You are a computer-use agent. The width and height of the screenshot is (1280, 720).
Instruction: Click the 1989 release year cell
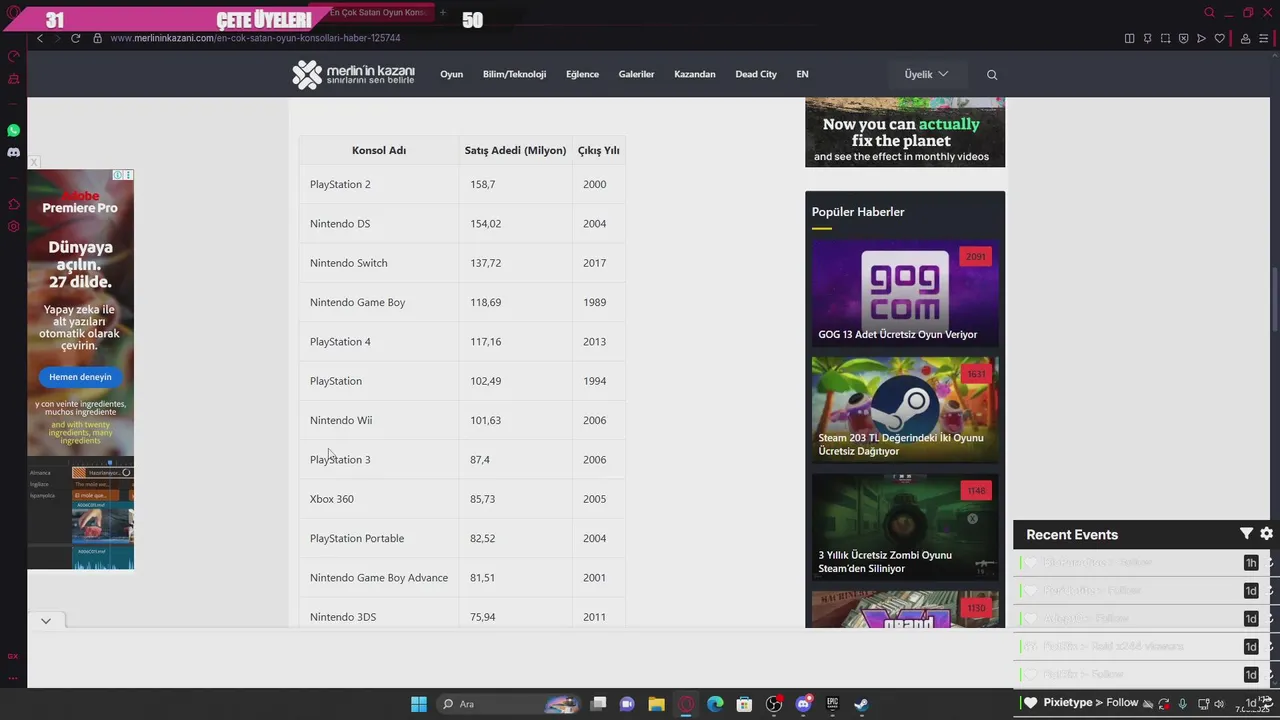click(x=599, y=302)
